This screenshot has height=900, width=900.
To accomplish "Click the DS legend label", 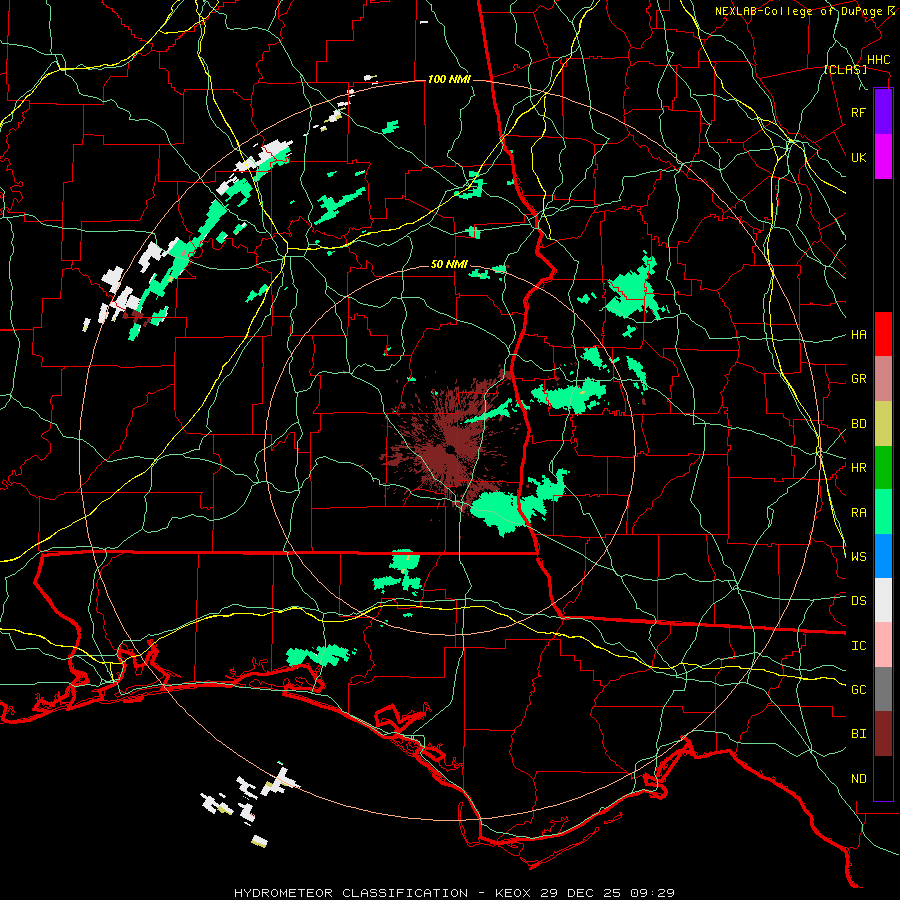I will tap(858, 600).
